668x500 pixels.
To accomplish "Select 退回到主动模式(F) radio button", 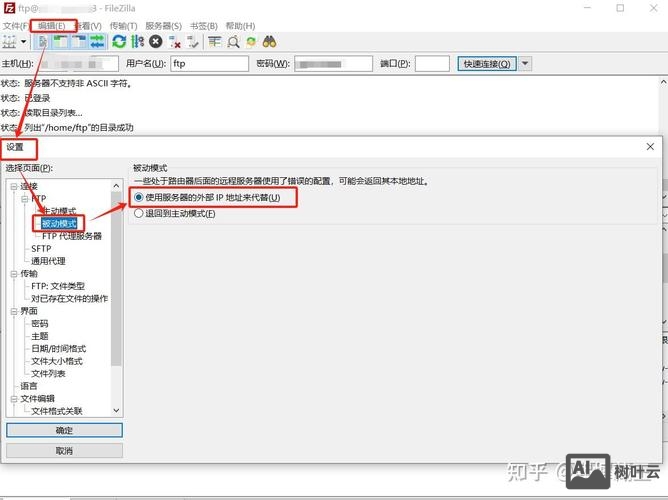I will (x=138, y=213).
